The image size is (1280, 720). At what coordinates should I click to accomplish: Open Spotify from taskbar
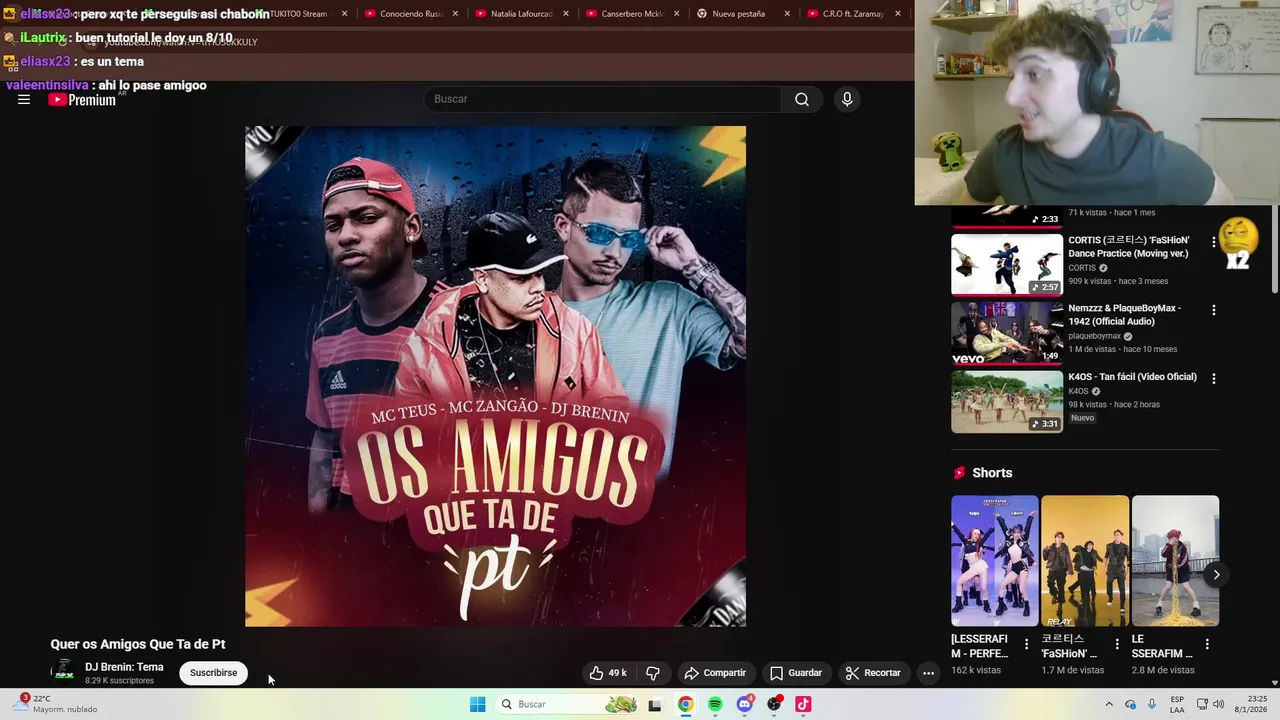coord(715,705)
